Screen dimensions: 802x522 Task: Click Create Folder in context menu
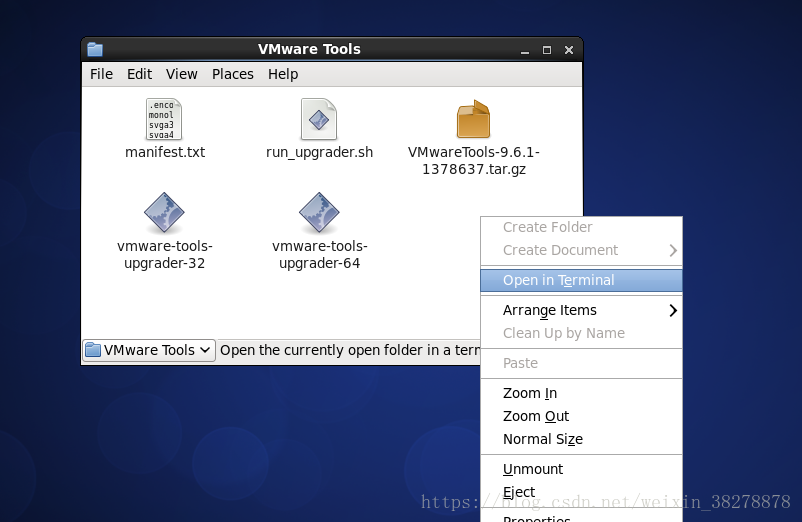coord(582,227)
